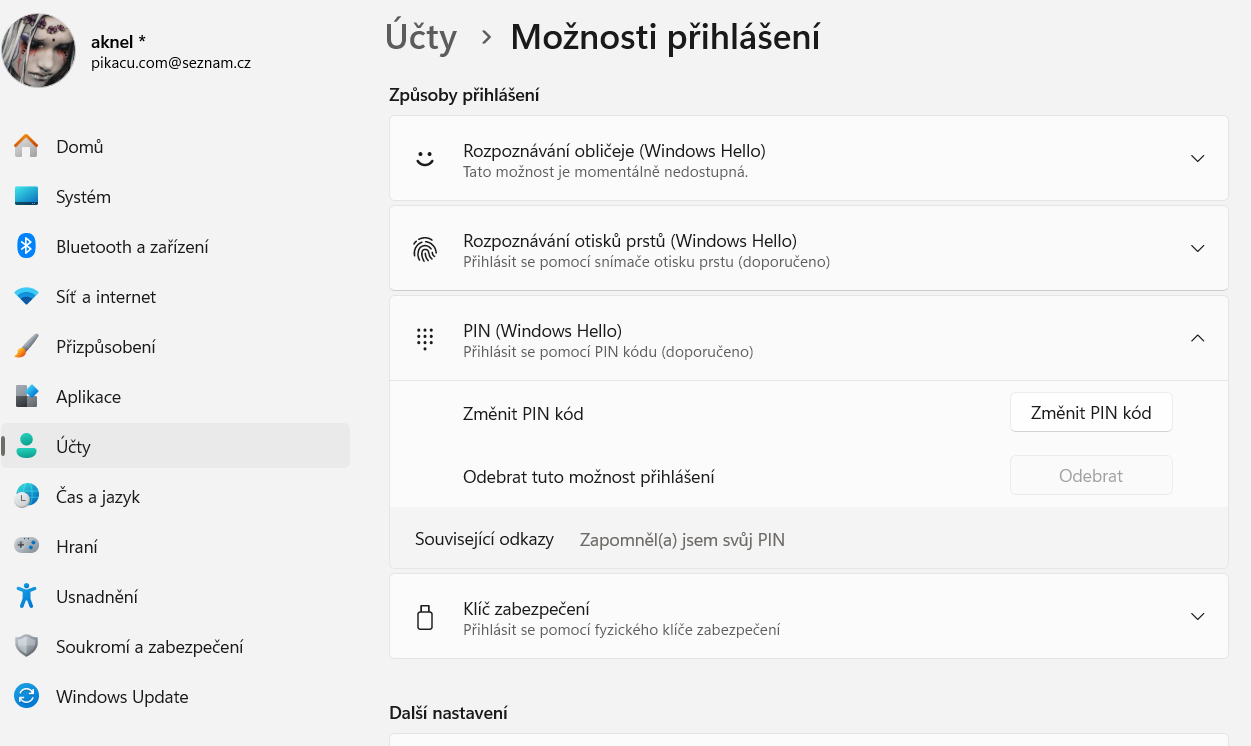This screenshot has height=746, width=1251.
Task: Select the Čas a jazyk clock icon
Action: click(x=27, y=496)
